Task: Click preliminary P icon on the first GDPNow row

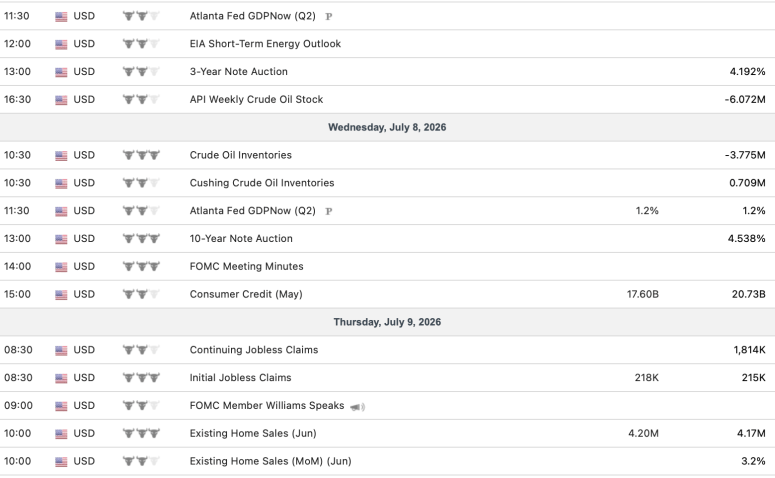Action: pos(329,16)
